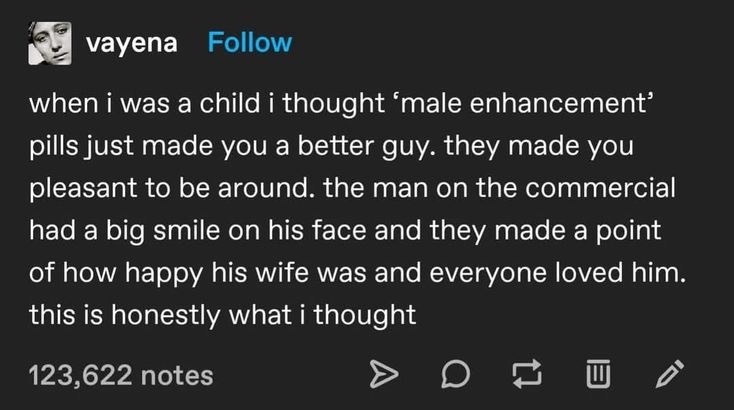The width and height of the screenshot is (734, 410).
Task: Click the text line beginning "had a big smile"
Action: point(346,231)
